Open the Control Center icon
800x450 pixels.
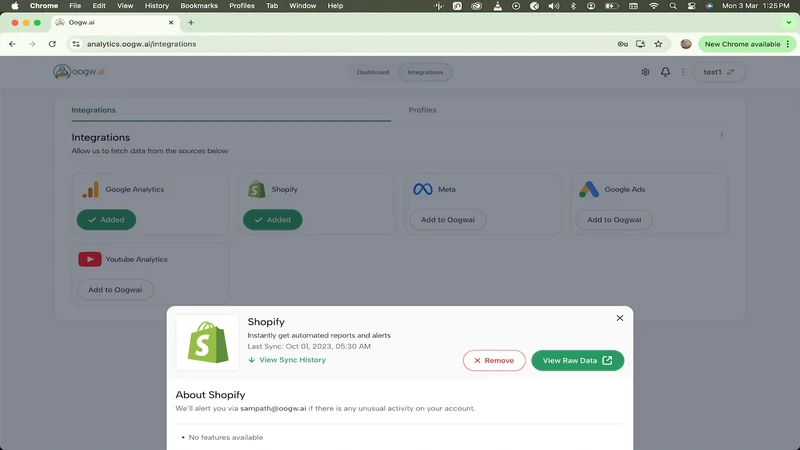click(x=691, y=6)
